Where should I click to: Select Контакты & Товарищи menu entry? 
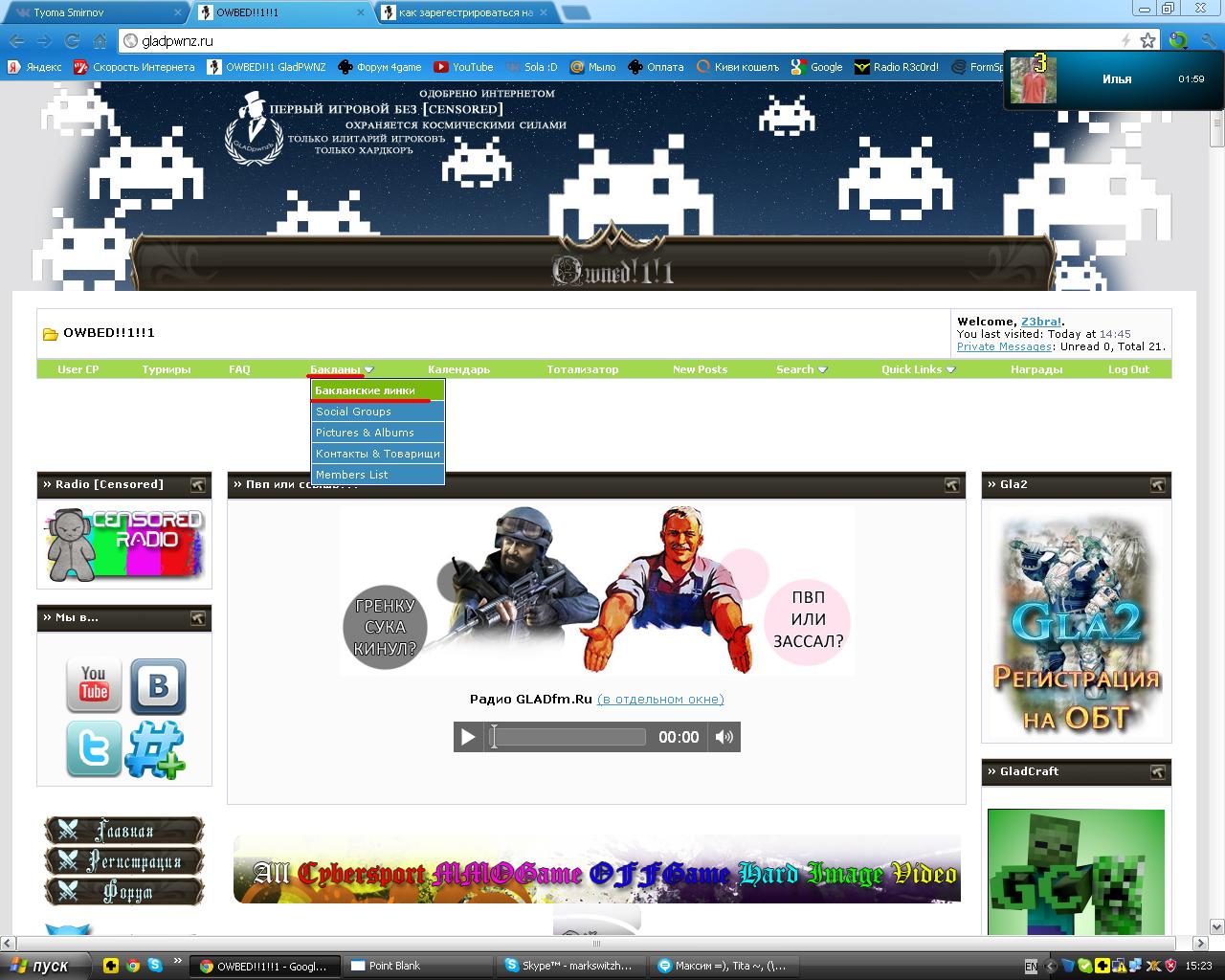tap(378, 454)
